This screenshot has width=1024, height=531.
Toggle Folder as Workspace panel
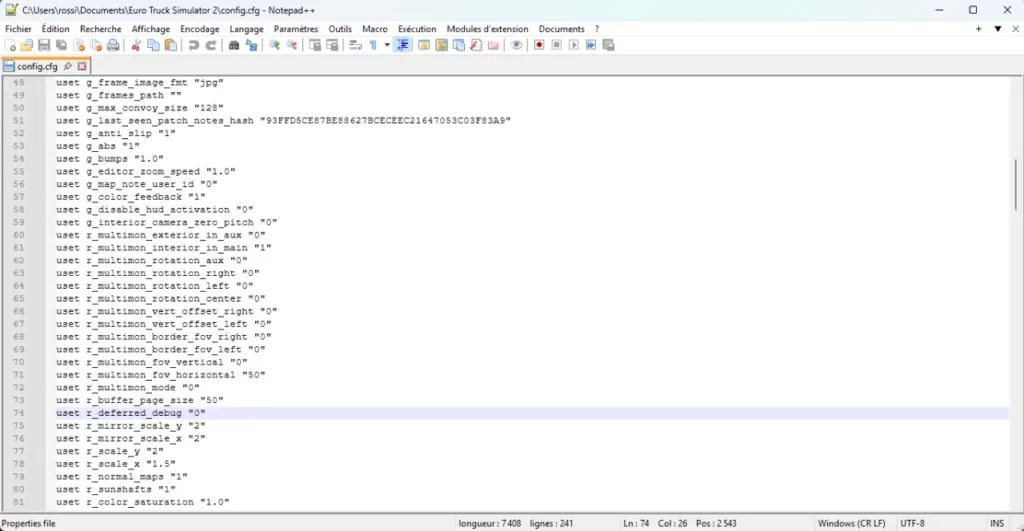tap(494, 45)
